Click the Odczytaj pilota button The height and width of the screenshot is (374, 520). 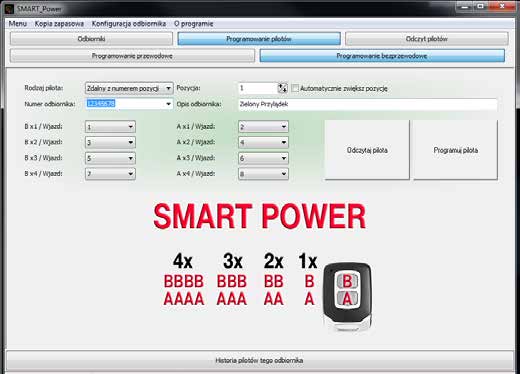(x=367, y=150)
